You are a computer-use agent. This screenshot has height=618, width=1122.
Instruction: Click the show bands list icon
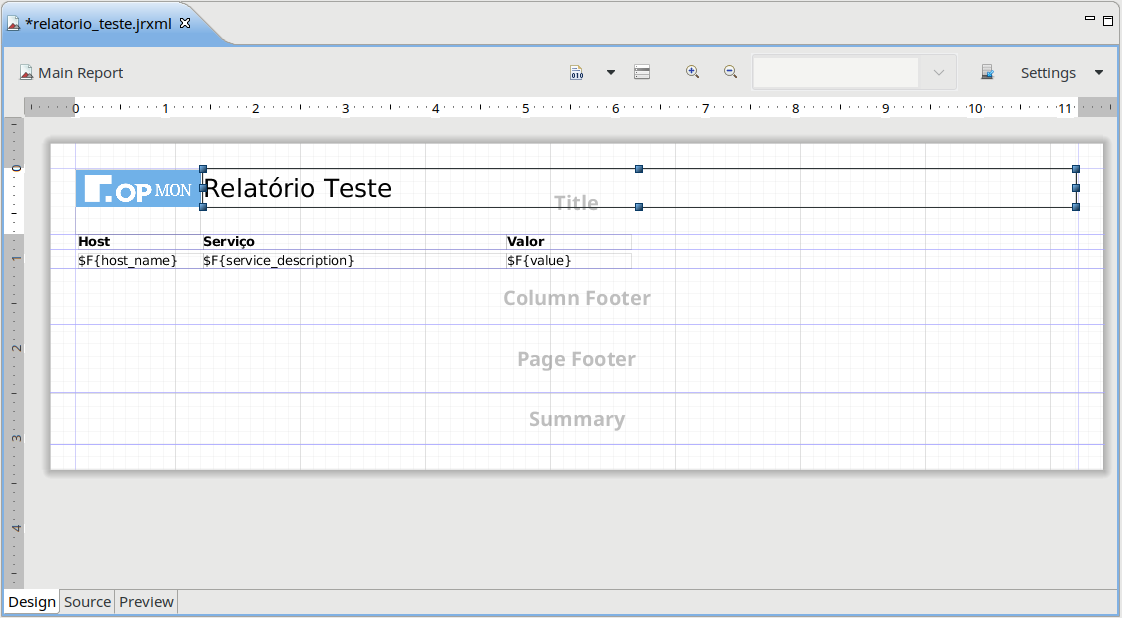pyautogui.click(x=642, y=73)
